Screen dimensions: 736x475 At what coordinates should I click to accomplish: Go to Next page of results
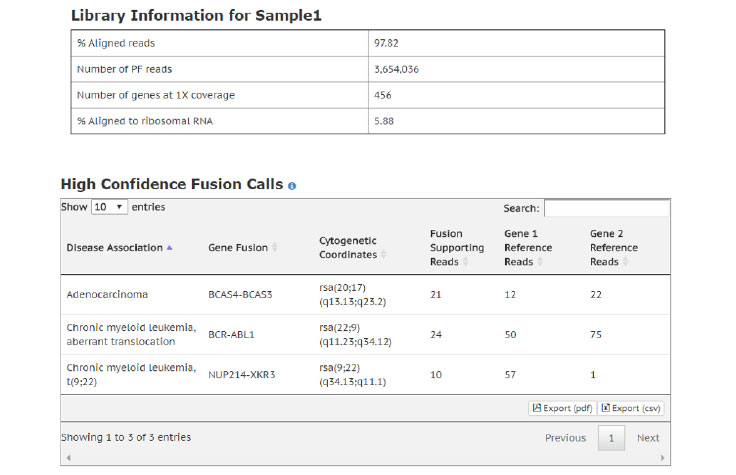click(648, 438)
